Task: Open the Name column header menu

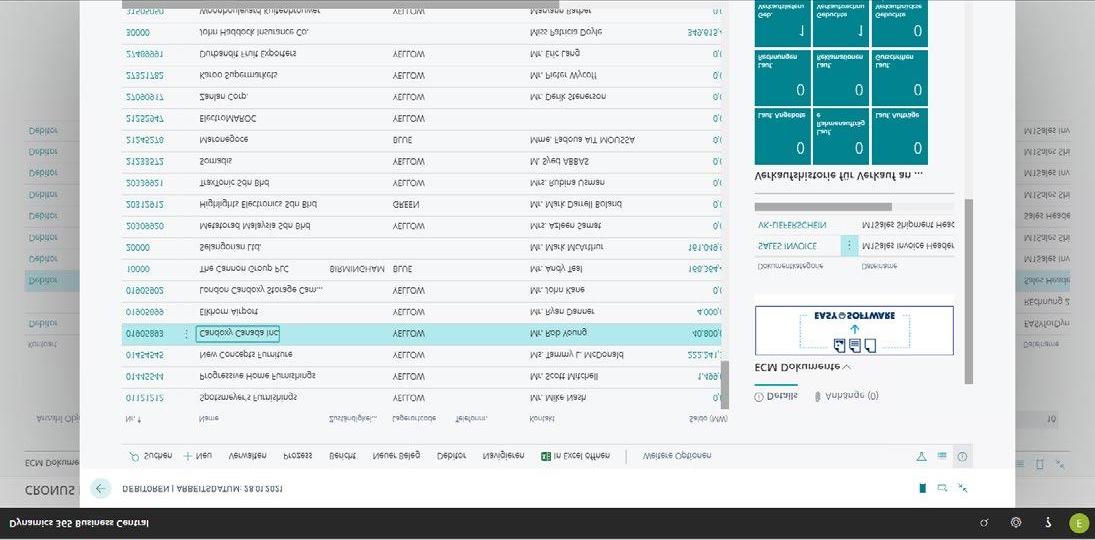Action: [209, 418]
